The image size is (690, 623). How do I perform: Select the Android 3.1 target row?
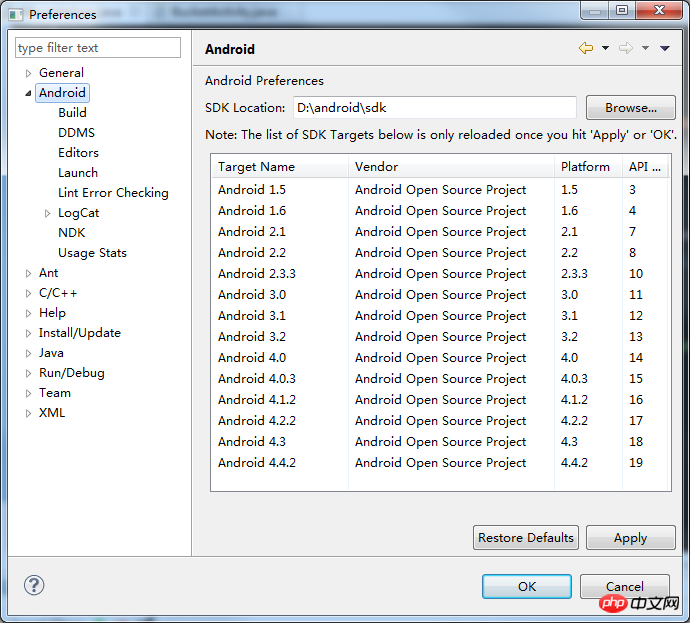coord(441,315)
